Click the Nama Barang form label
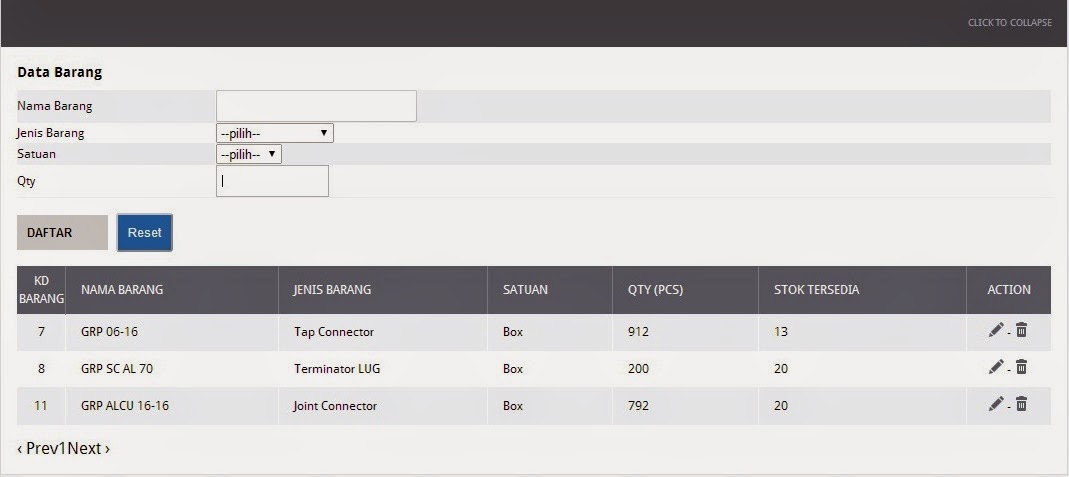Viewport: 1069px width, 477px height. (55, 106)
